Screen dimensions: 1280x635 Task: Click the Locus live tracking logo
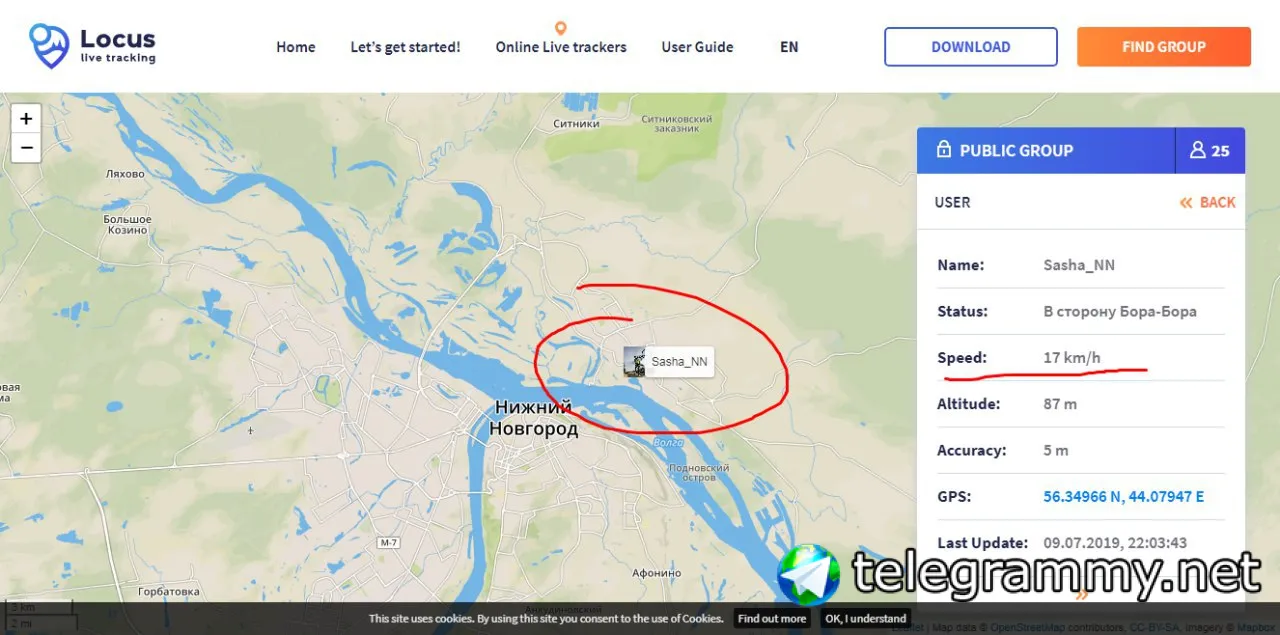[x=92, y=46]
